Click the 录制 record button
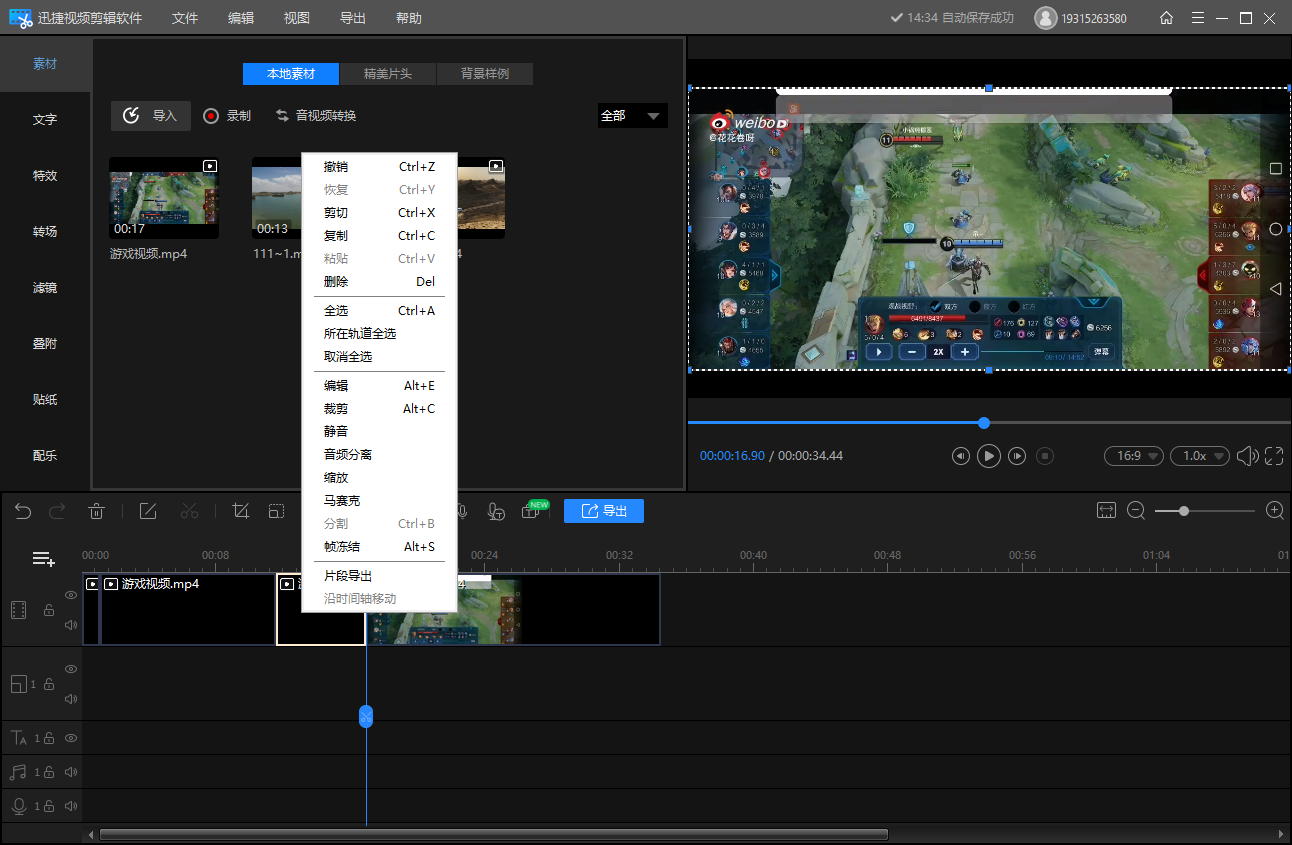1292x845 pixels. point(227,116)
